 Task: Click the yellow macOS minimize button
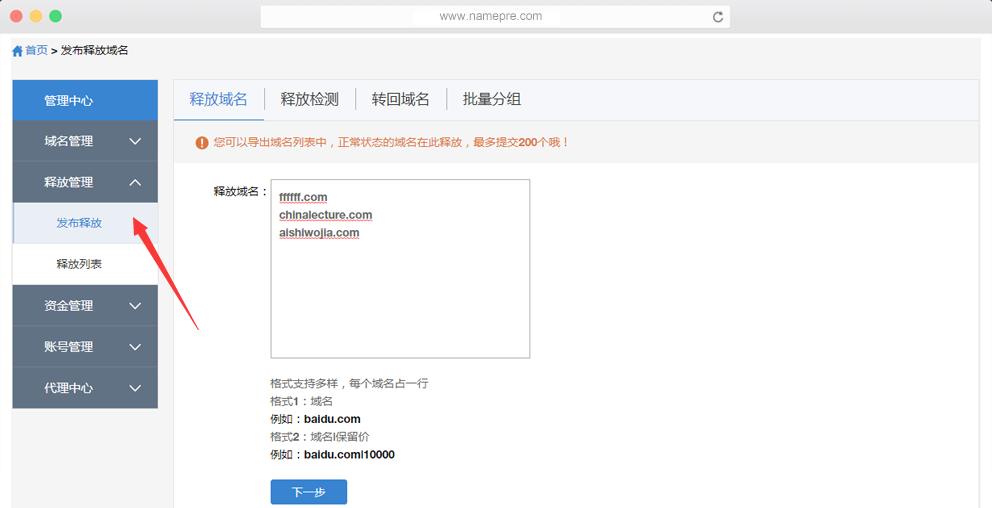click(36, 16)
